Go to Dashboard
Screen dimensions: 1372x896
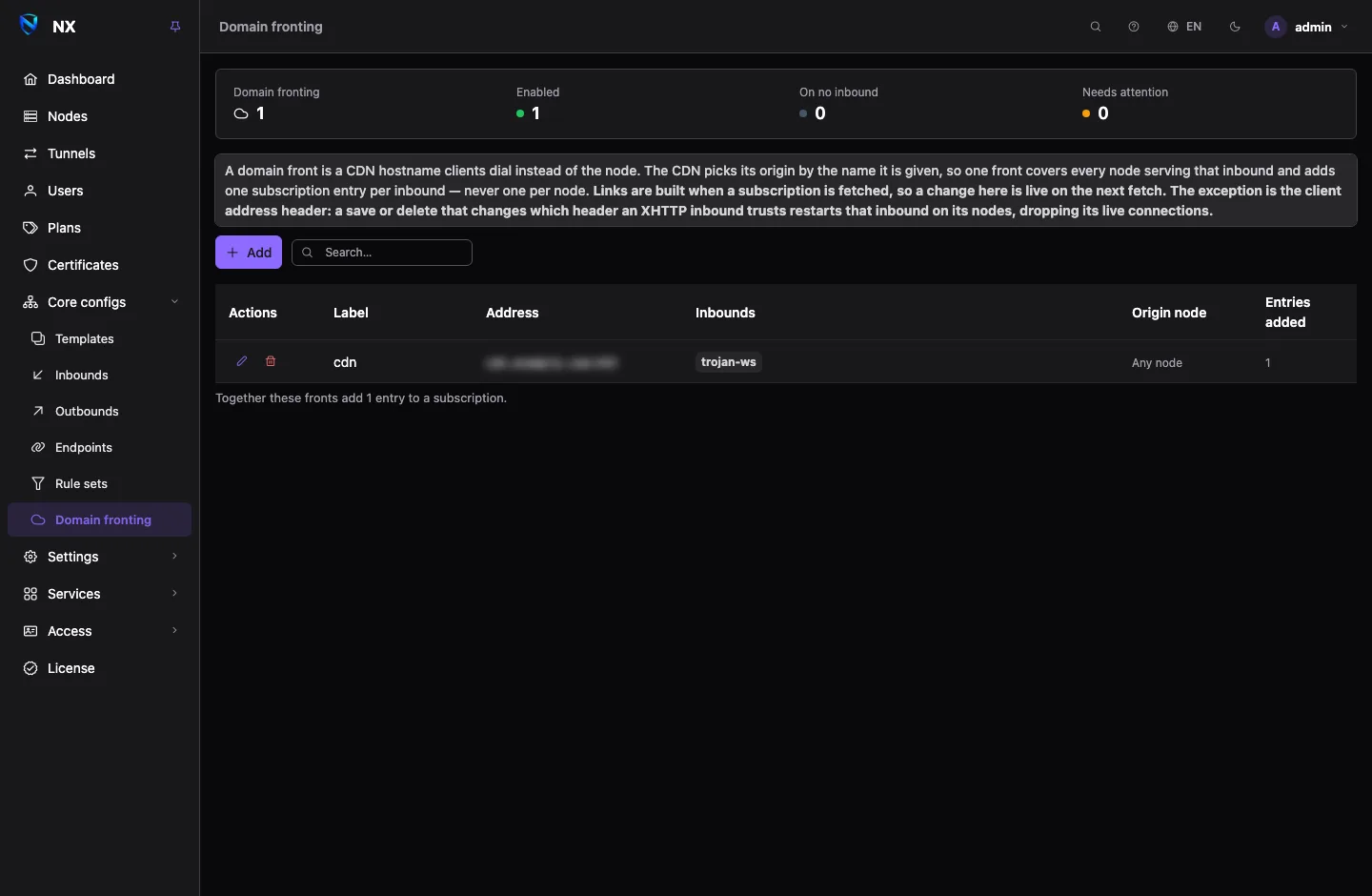coord(99,79)
